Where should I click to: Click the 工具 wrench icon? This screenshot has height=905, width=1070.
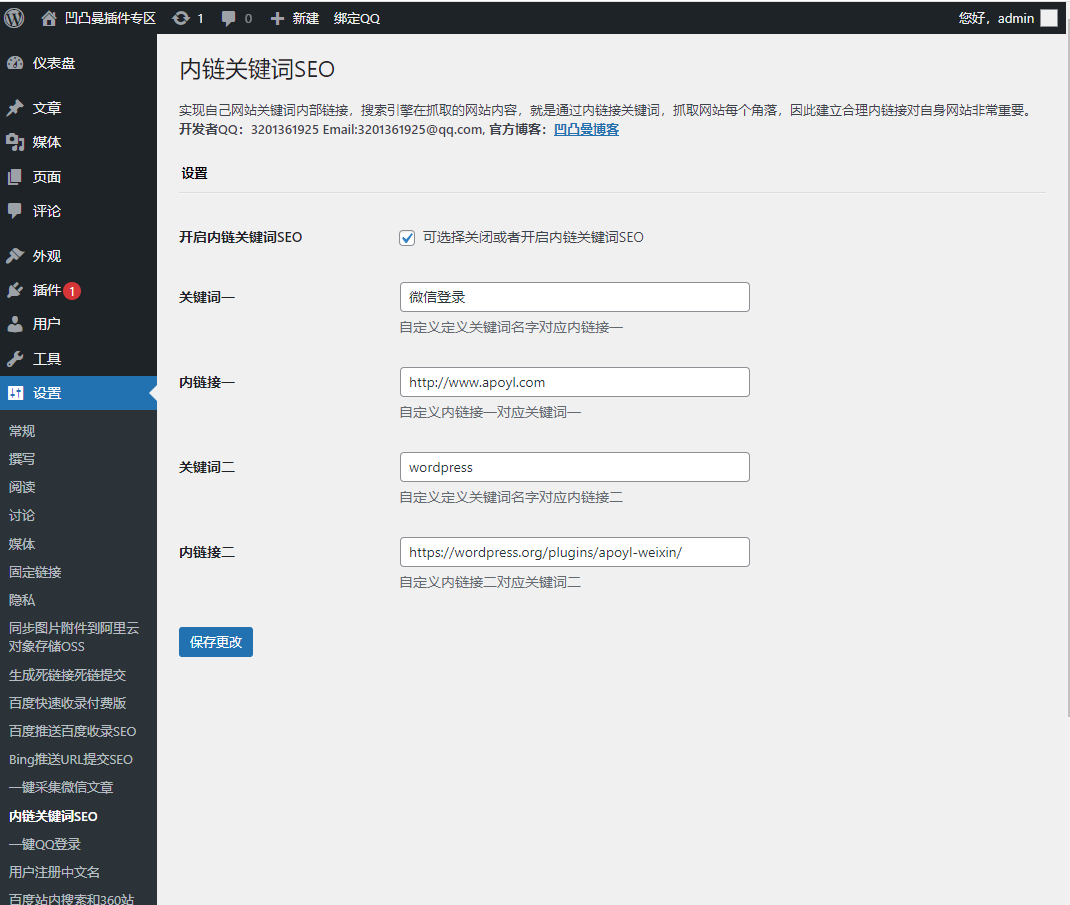coord(15,358)
